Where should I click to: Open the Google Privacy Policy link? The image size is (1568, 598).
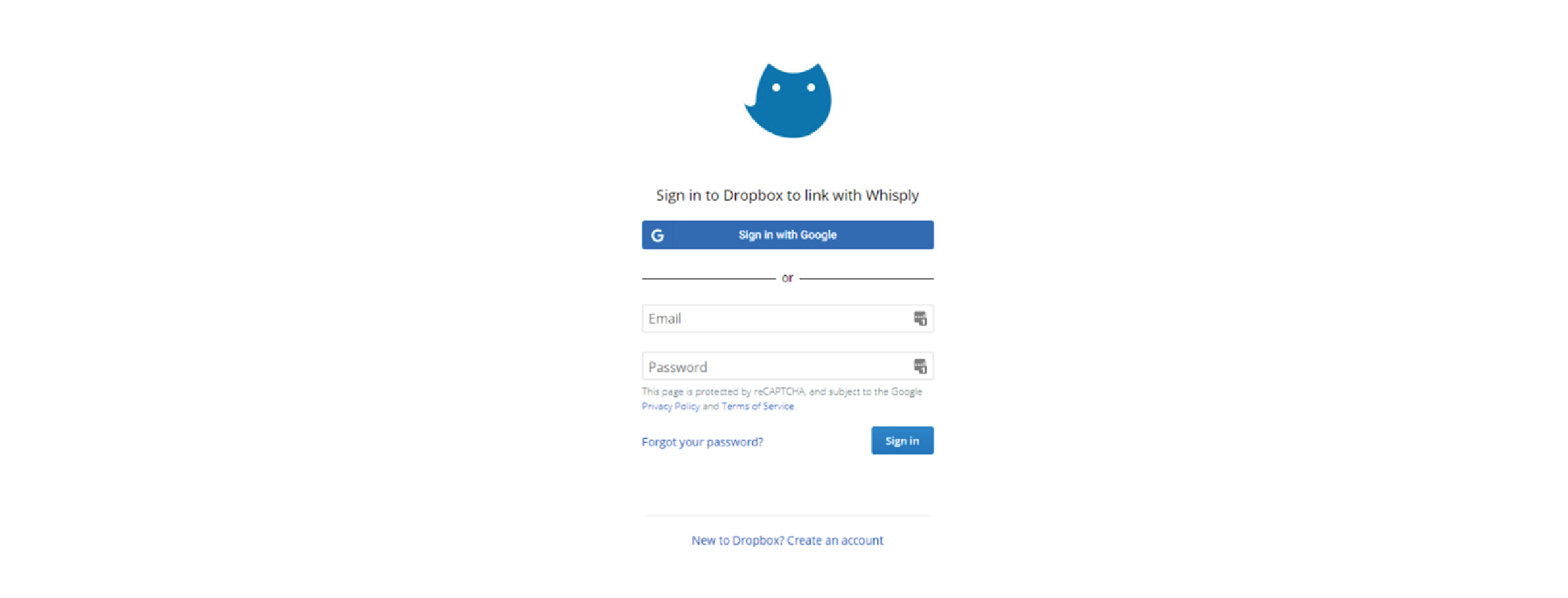tap(670, 406)
